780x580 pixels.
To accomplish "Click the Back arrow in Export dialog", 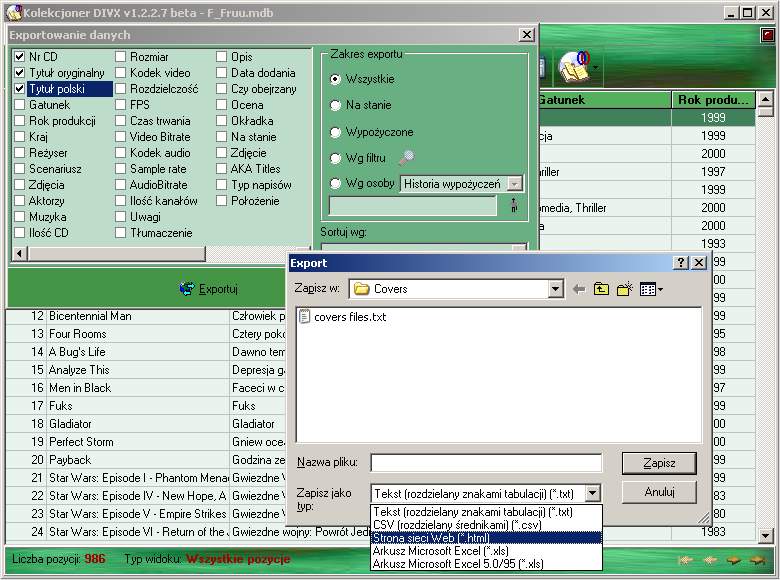I will [x=579, y=289].
